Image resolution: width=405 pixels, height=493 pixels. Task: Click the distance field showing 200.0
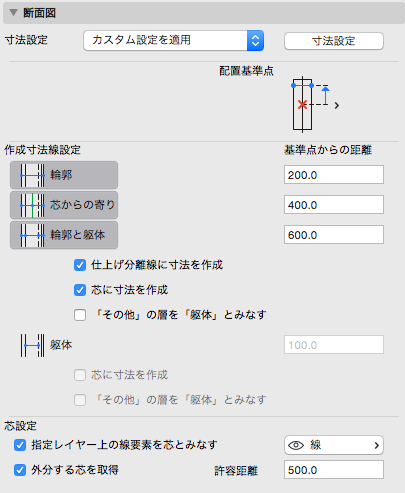click(x=334, y=175)
